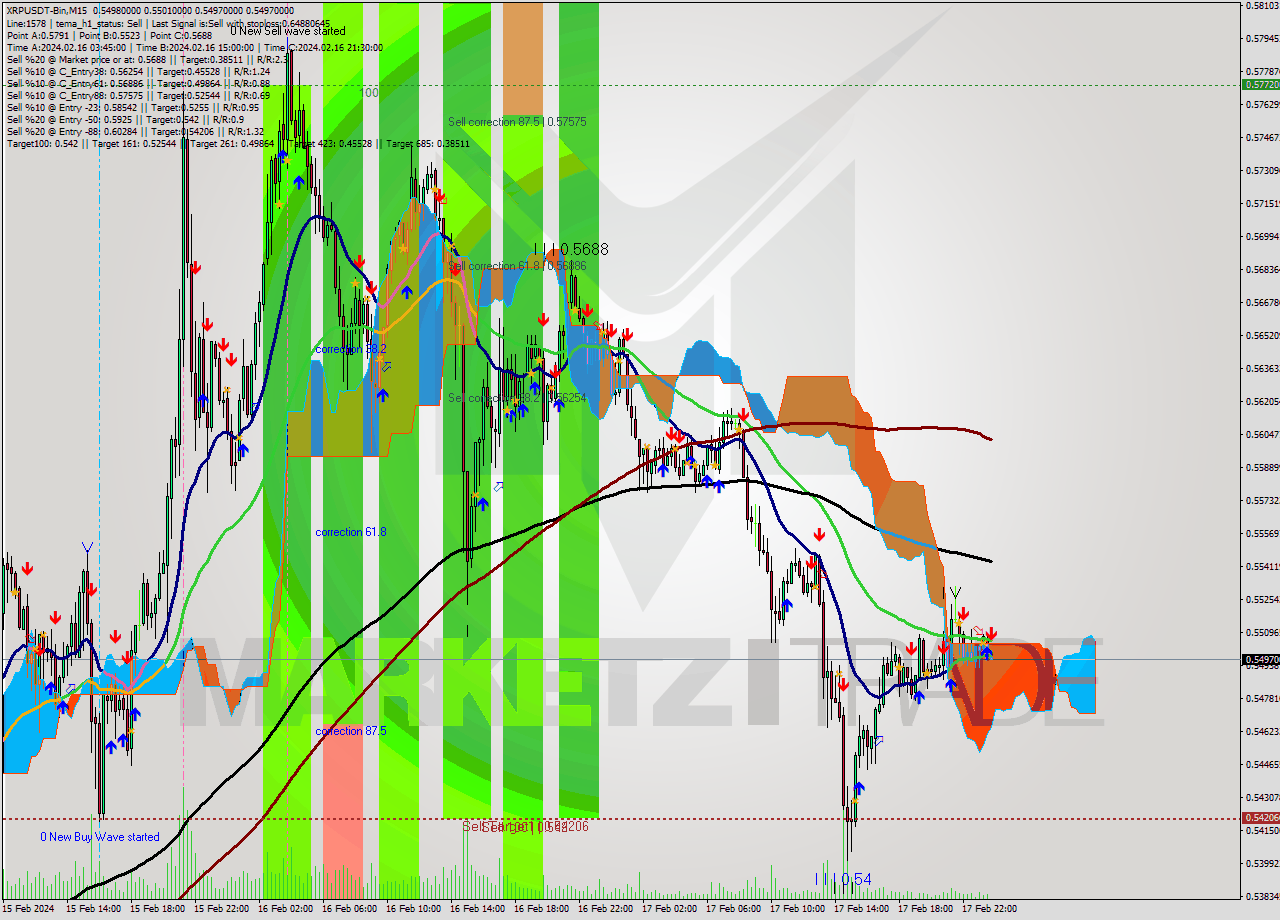Select 'Sell correction 87.5 | 0.57575' label
1280x920 pixels.
click(517, 122)
